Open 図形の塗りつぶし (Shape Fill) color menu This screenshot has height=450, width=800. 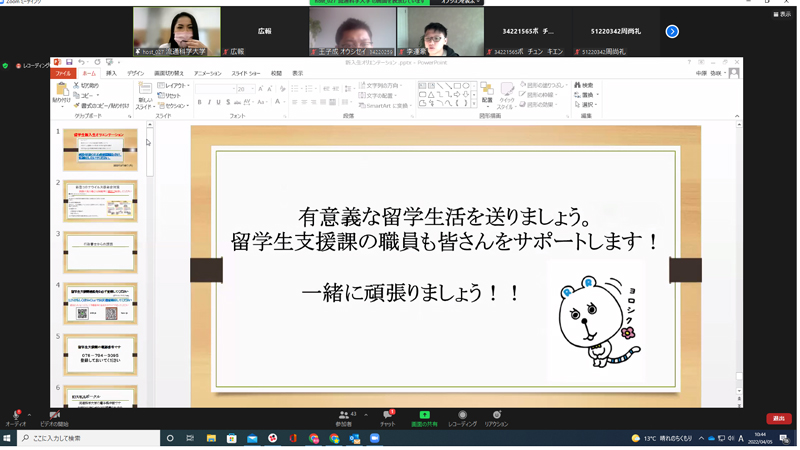(x=544, y=85)
